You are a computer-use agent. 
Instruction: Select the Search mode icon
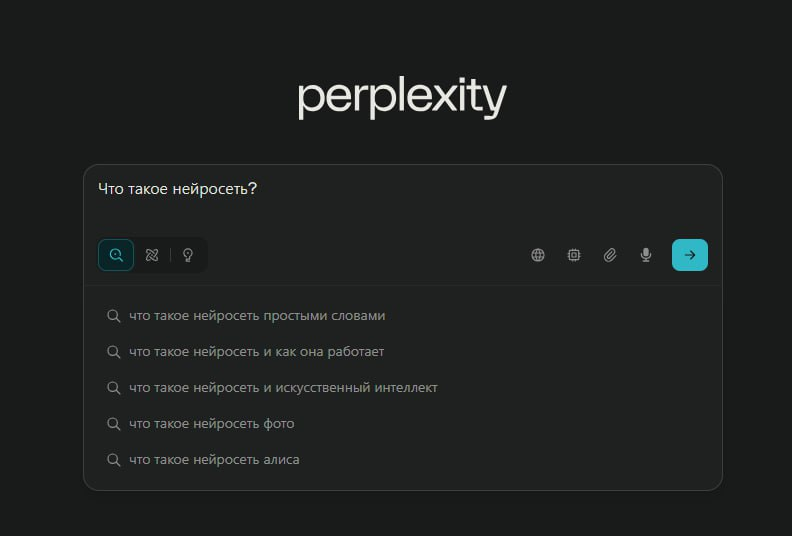click(116, 255)
